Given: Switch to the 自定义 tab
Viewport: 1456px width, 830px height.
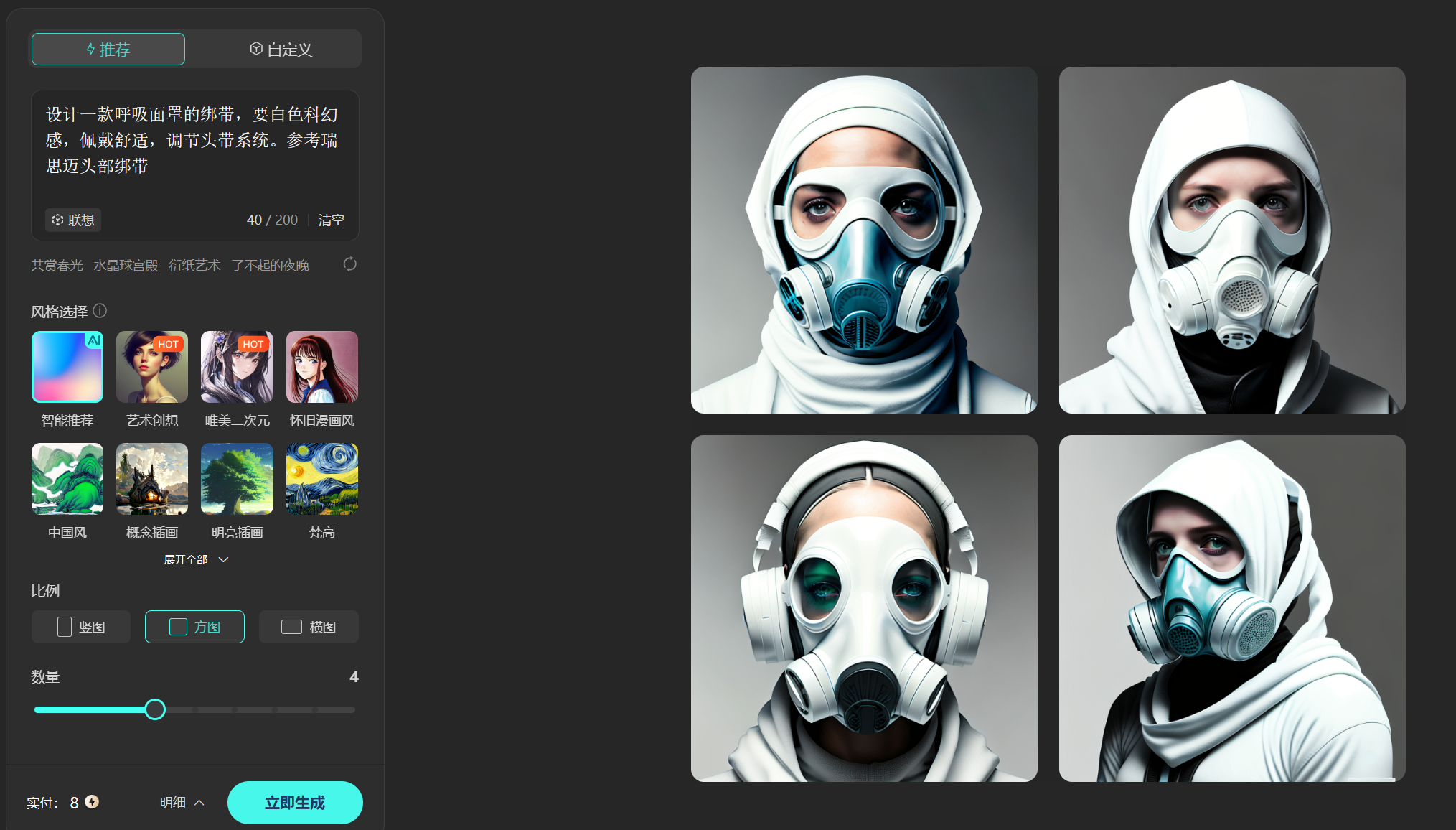Looking at the screenshot, I should point(281,50).
